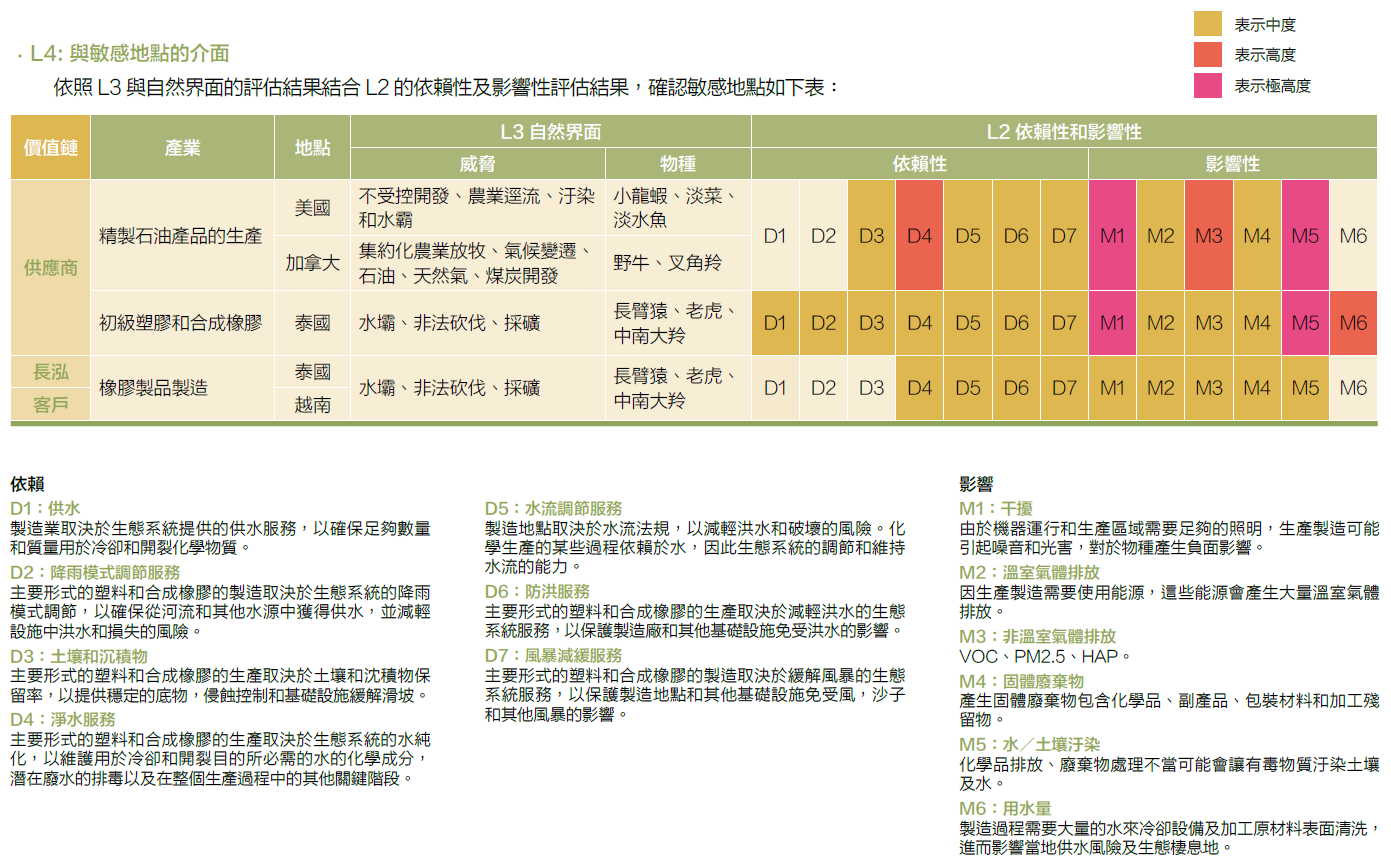
Task: Click the 威脅 sub-header
Action: [x=478, y=164]
